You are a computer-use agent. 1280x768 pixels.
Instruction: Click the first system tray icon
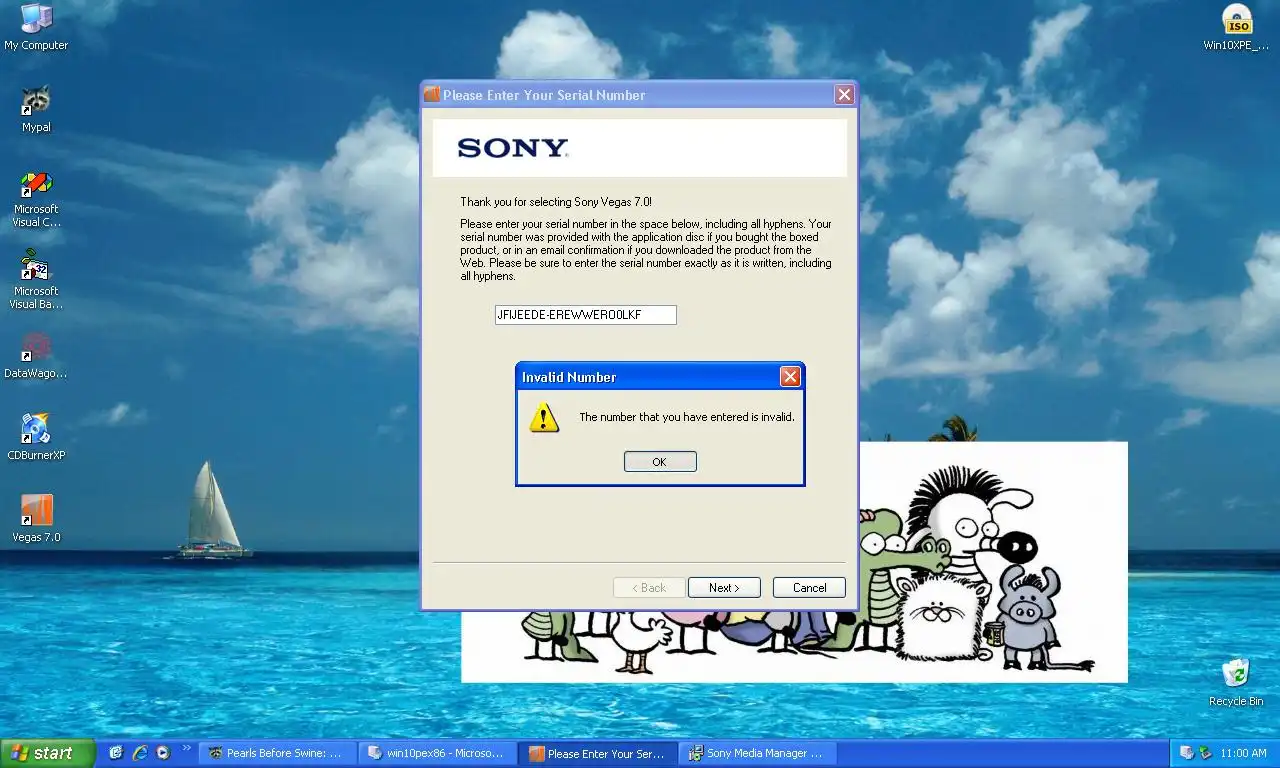pyautogui.click(x=1186, y=753)
